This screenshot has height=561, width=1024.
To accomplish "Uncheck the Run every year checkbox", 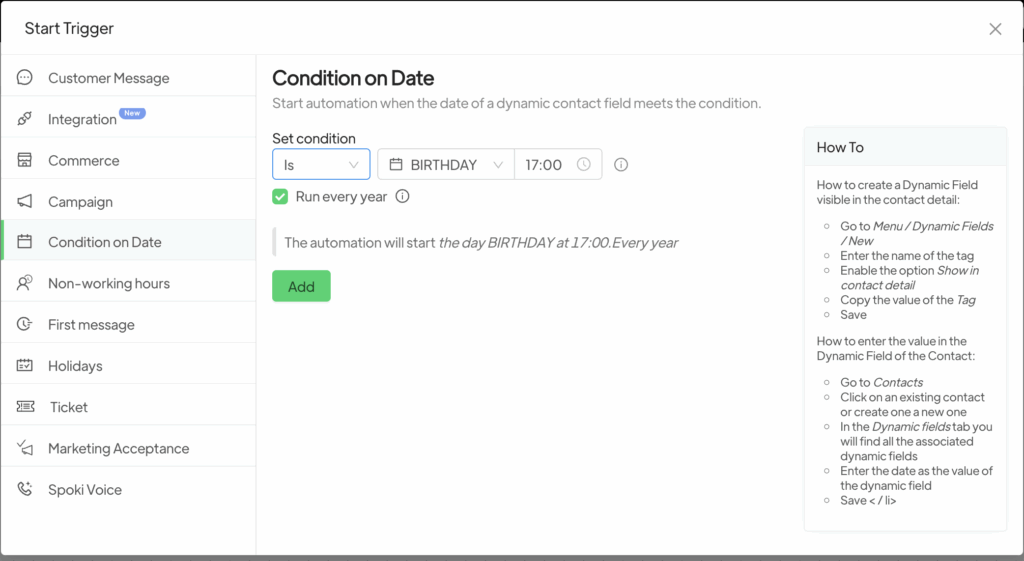I will click(280, 197).
